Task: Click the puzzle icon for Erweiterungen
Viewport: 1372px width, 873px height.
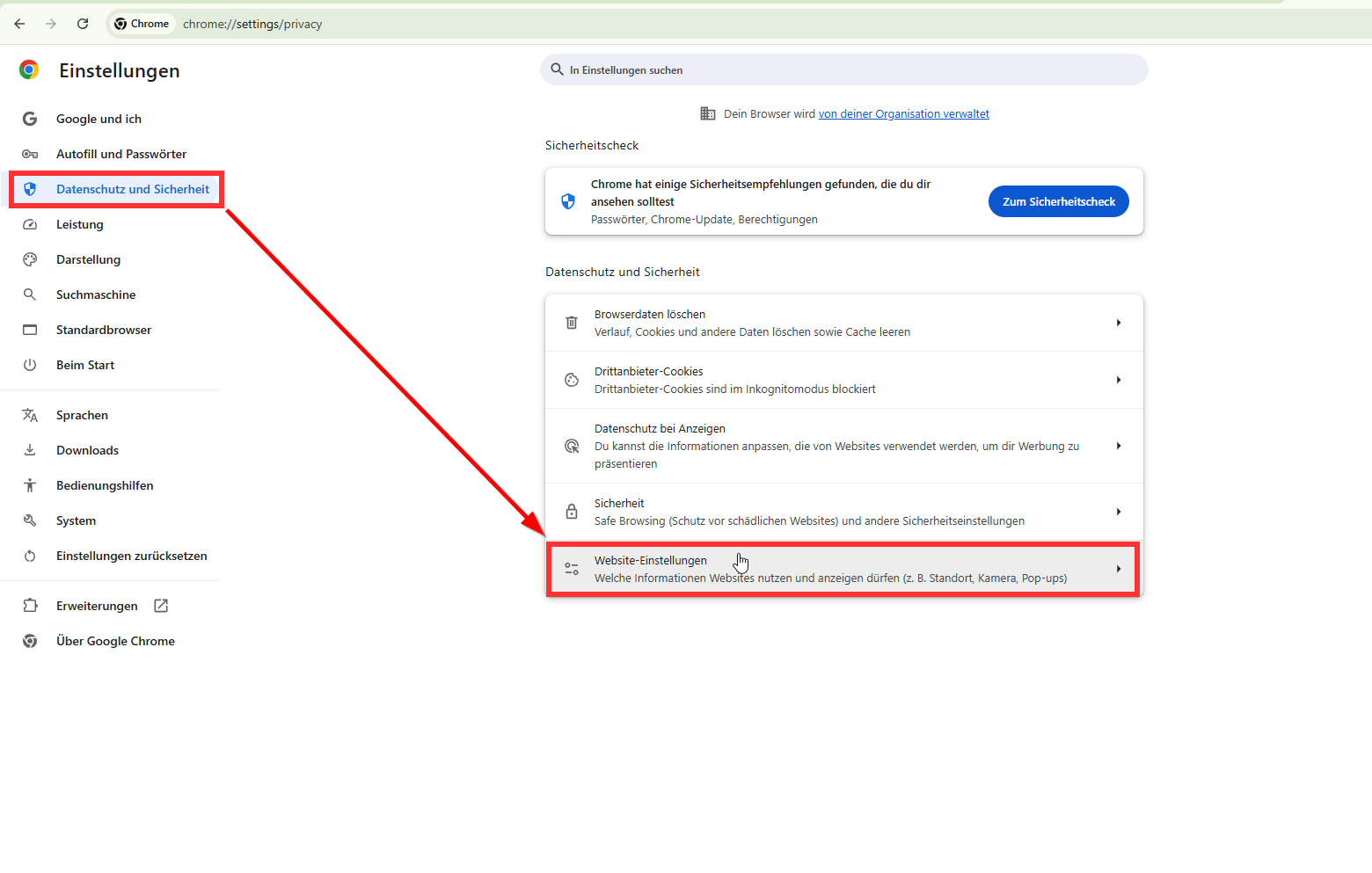Action: [30, 606]
